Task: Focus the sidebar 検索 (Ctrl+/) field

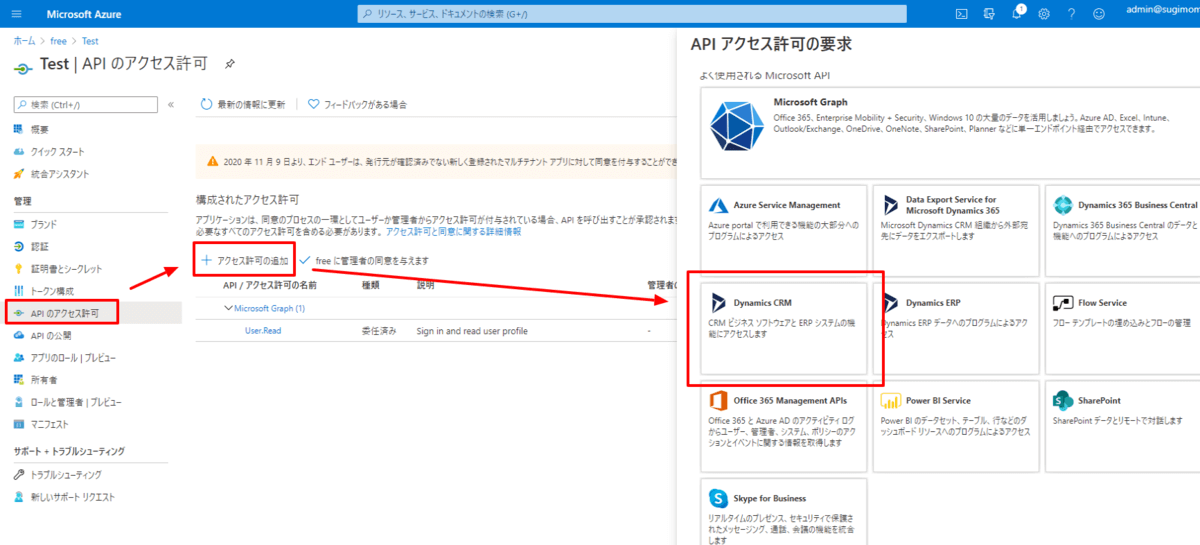Action: [x=86, y=104]
